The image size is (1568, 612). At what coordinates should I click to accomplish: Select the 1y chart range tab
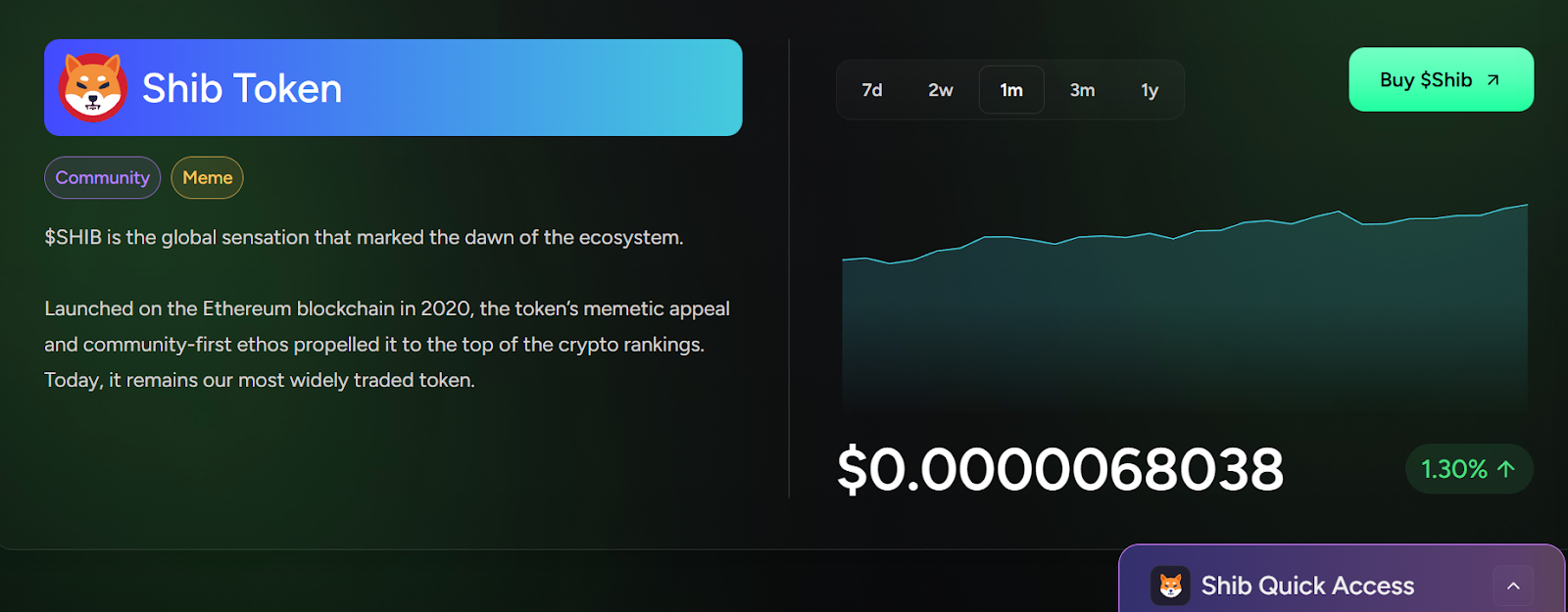[1150, 90]
